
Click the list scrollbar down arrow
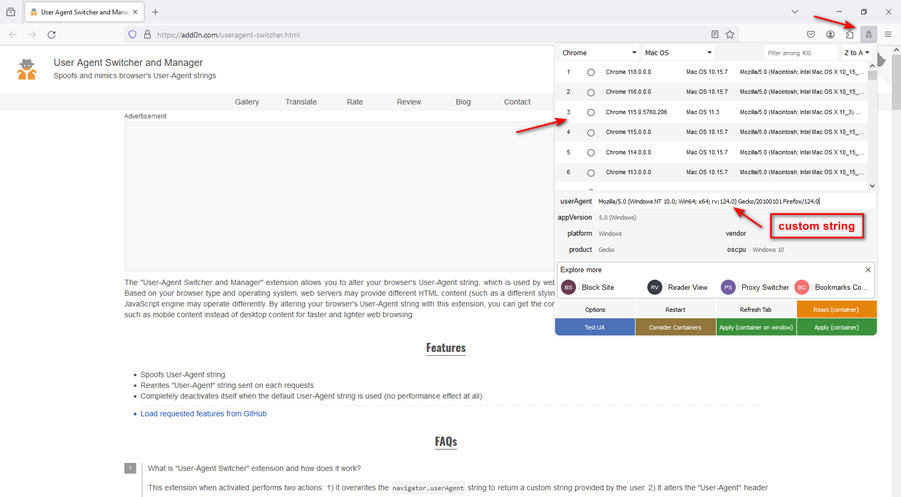coord(872,186)
